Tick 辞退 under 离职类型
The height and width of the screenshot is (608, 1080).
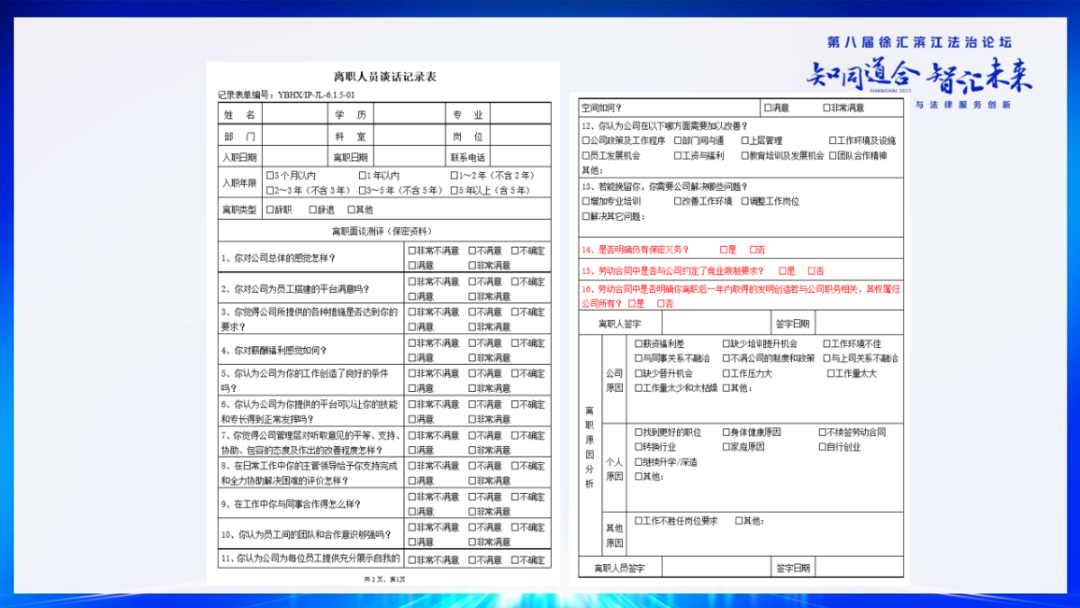click(313, 209)
